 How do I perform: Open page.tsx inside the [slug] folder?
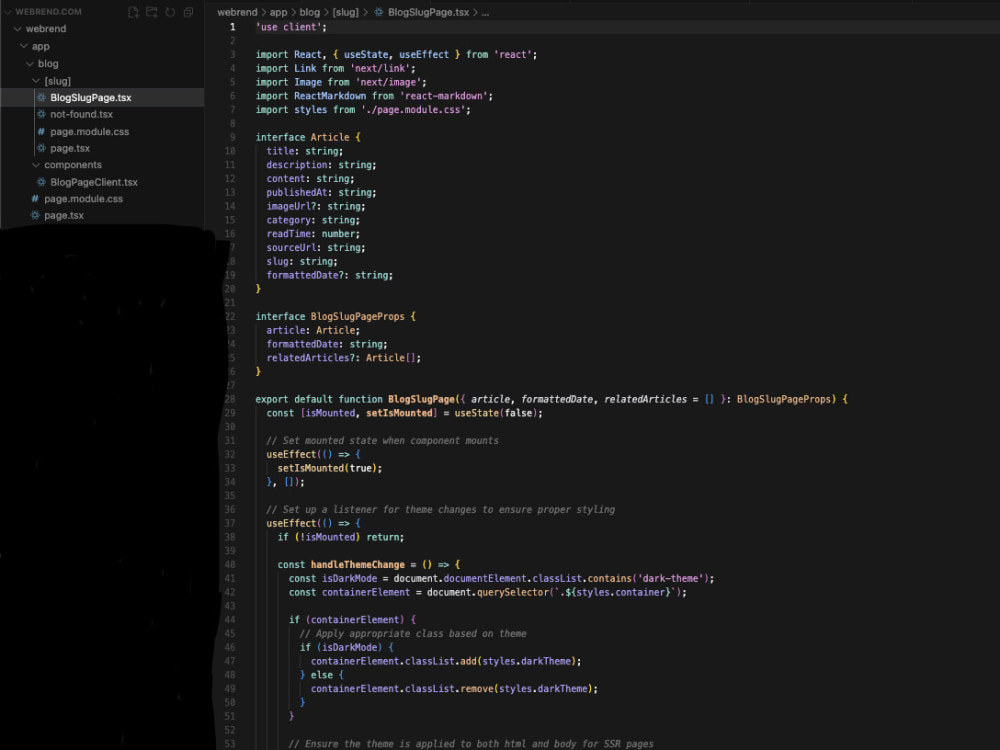click(x=70, y=148)
